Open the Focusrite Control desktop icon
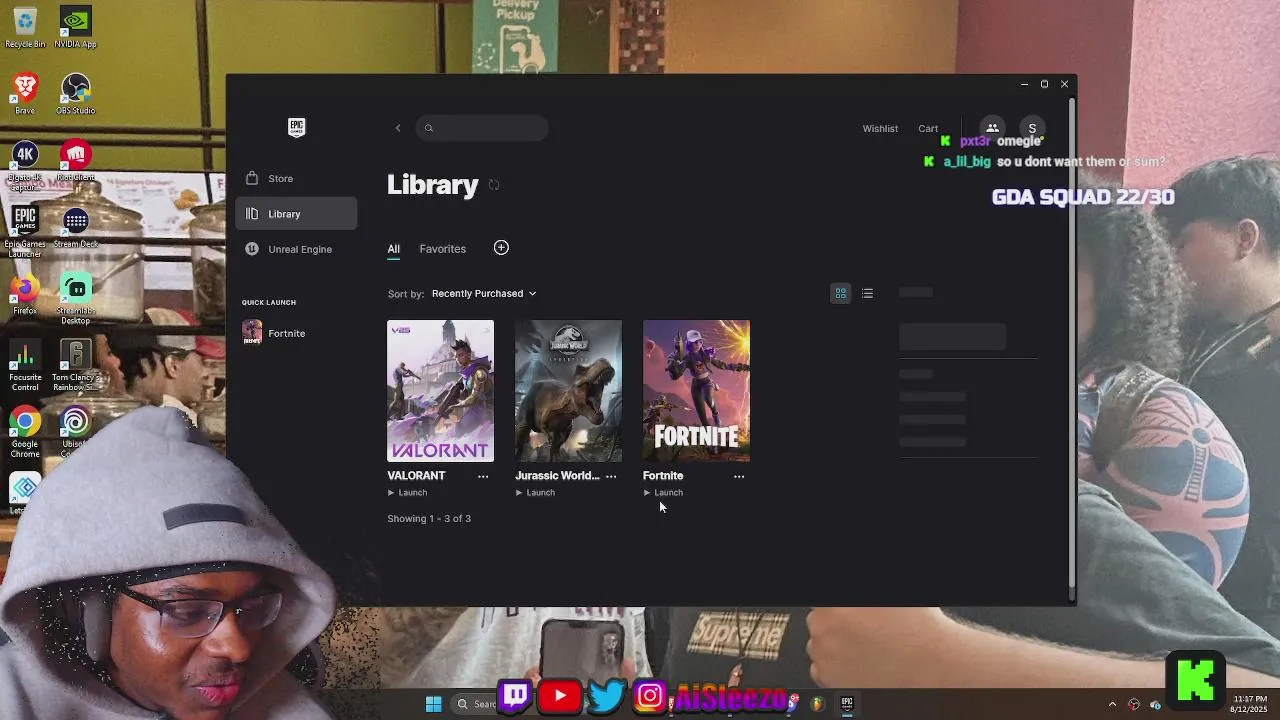The width and height of the screenshot is (1280, 720). point(25,366)
